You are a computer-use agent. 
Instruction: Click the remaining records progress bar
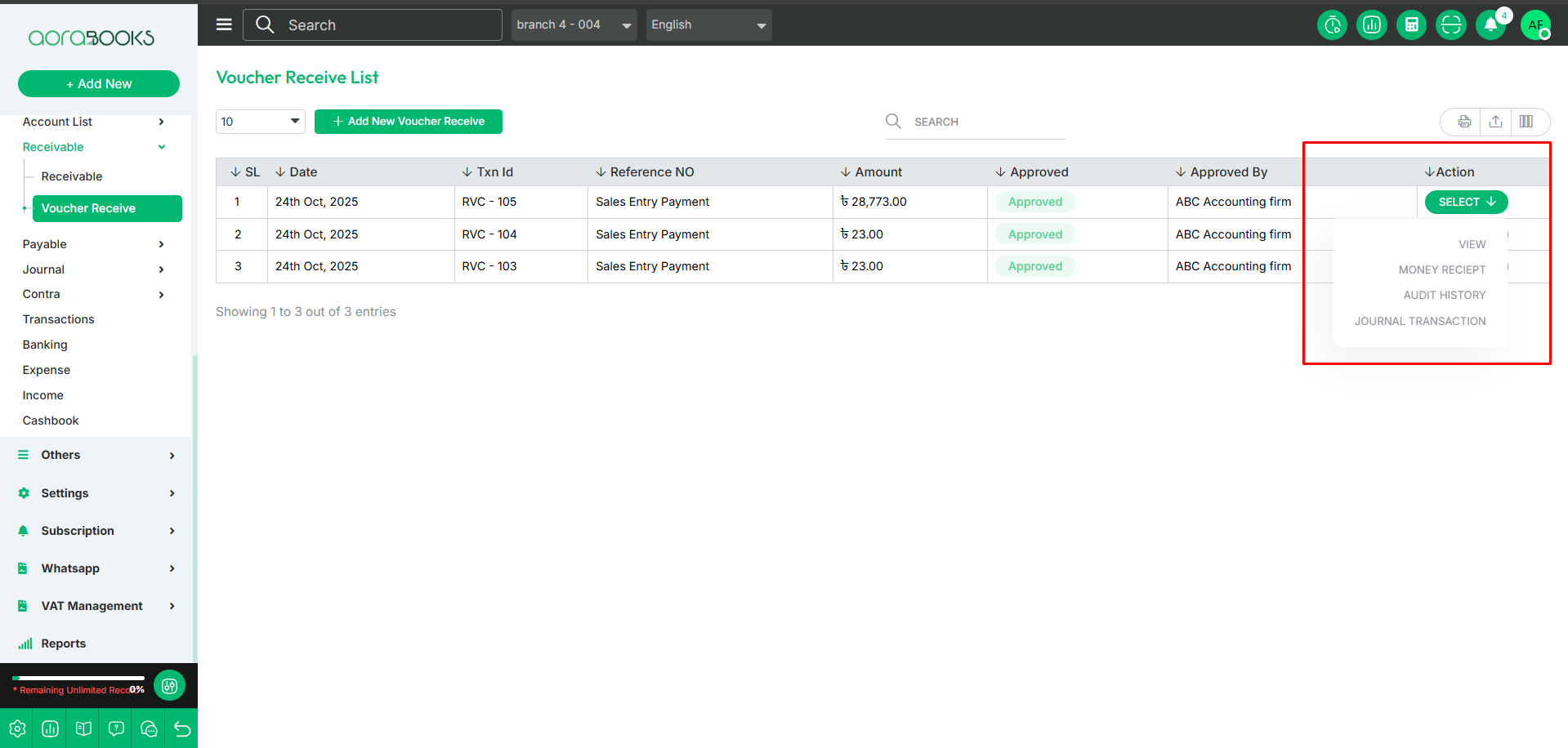(x=78, y=678)
